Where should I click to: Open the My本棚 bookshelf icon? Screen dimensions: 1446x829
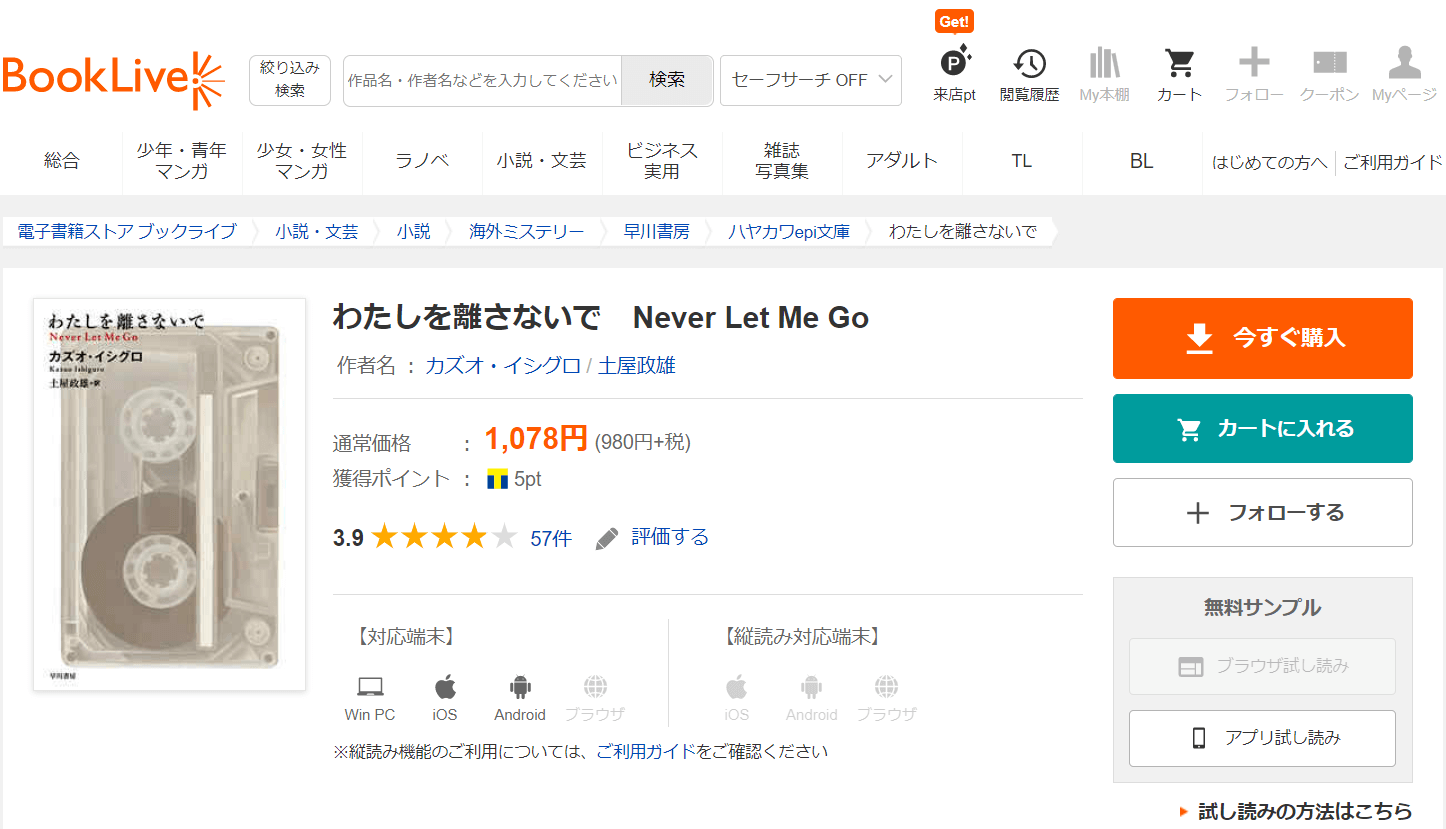coord(1104,65)
